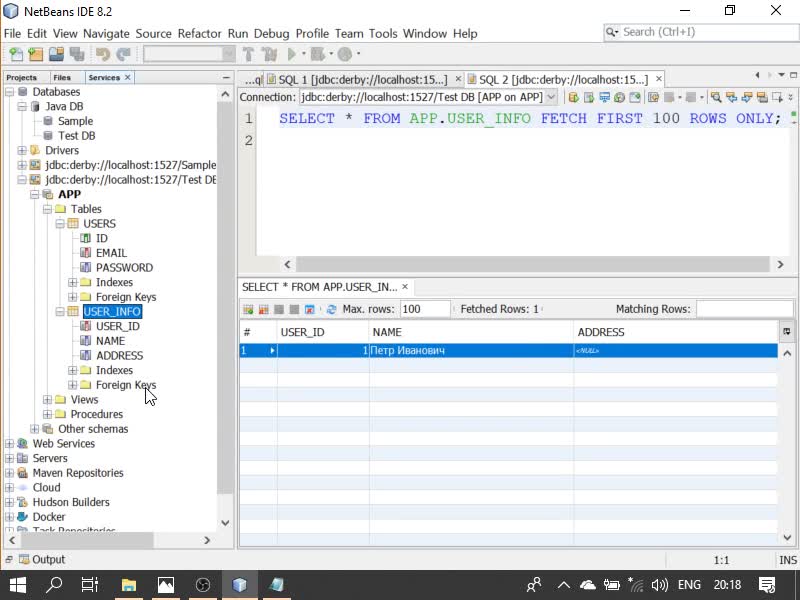
Task: Click the SQL editor horizontal scrollbar
Action: [x=533, y=264]
